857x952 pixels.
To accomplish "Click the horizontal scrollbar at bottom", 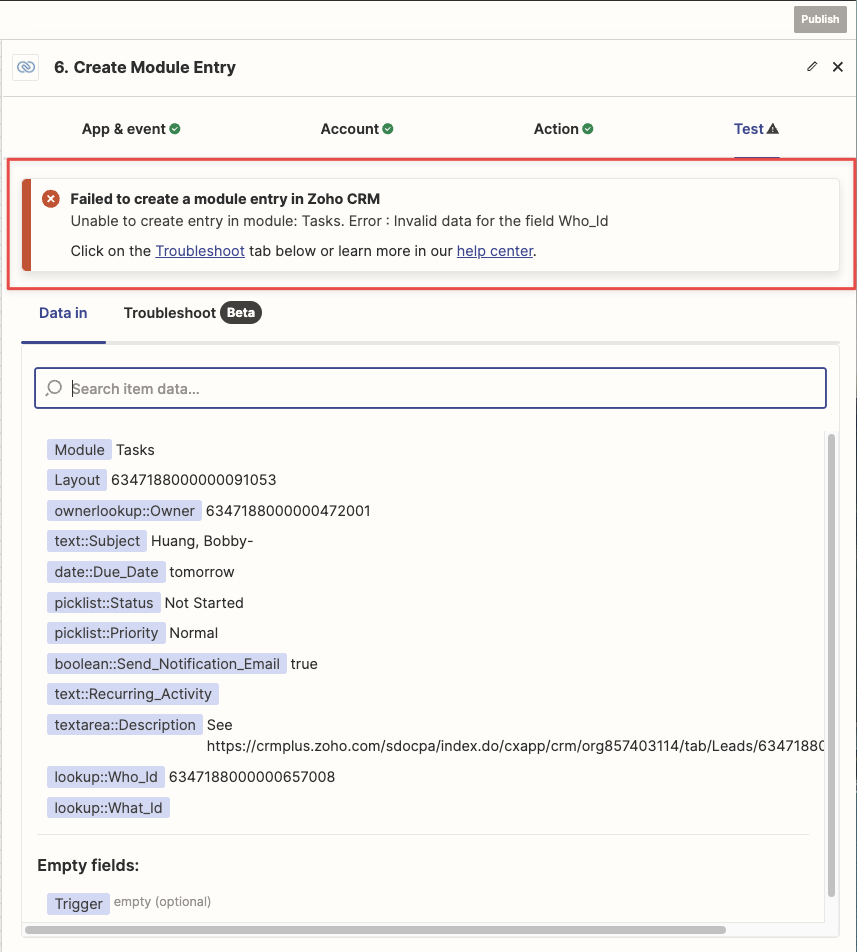I will (375, 930).
